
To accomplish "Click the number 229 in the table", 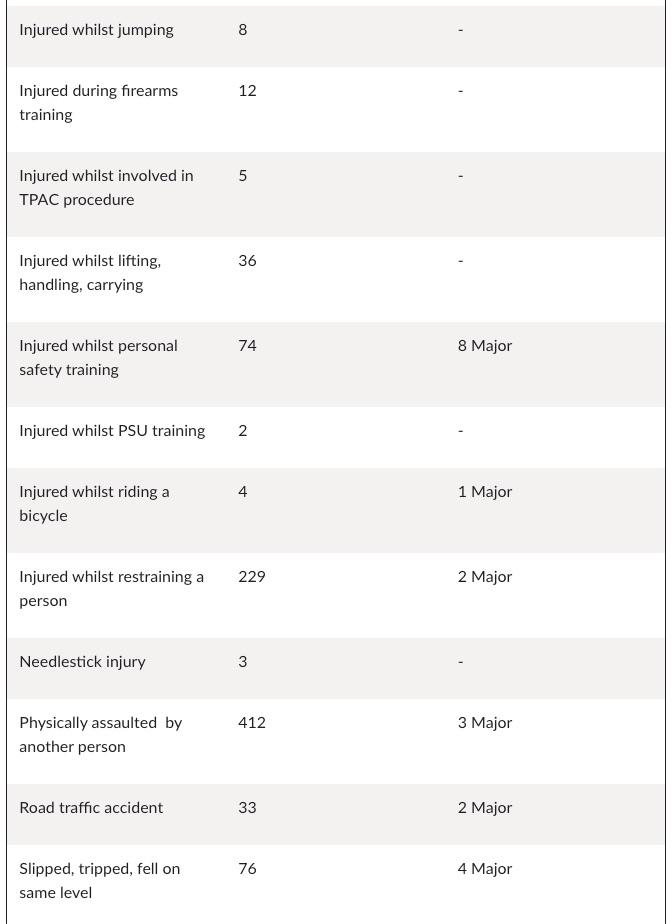I will (252, 577).
